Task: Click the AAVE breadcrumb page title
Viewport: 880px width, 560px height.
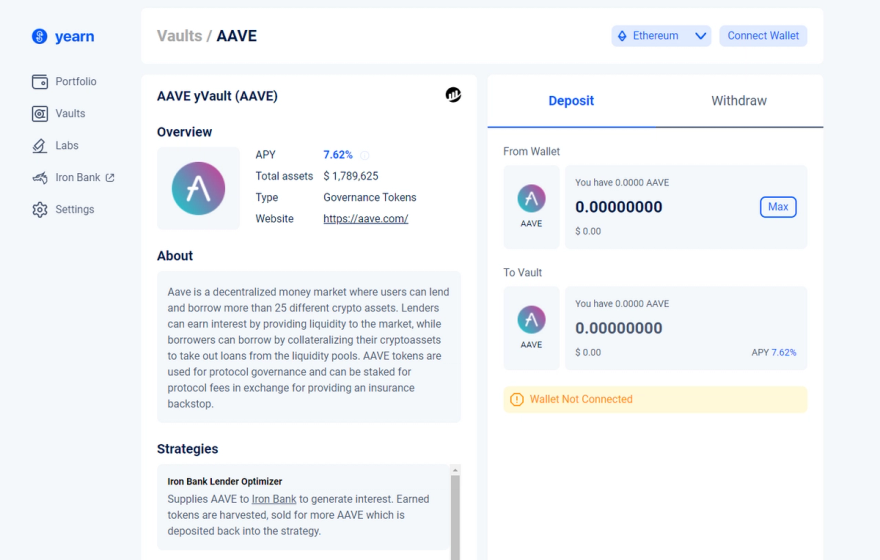Action: coord(236,36)
